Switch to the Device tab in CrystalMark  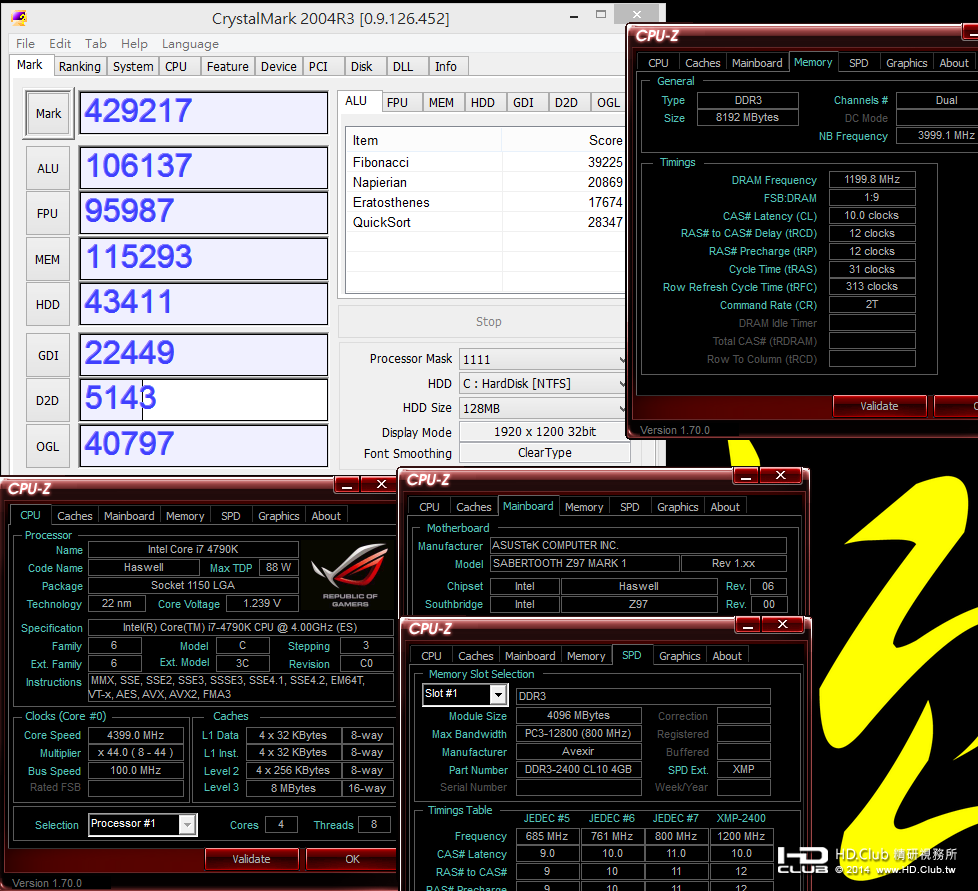point(279,67)
